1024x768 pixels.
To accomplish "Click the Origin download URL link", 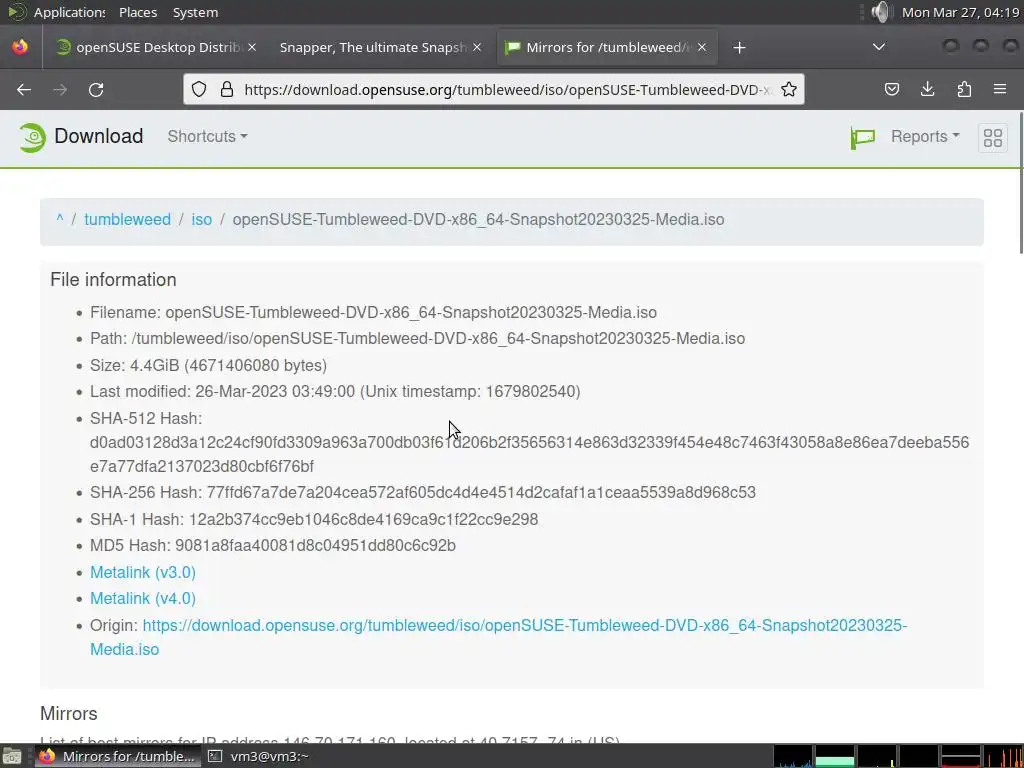I will click(498, 637).
